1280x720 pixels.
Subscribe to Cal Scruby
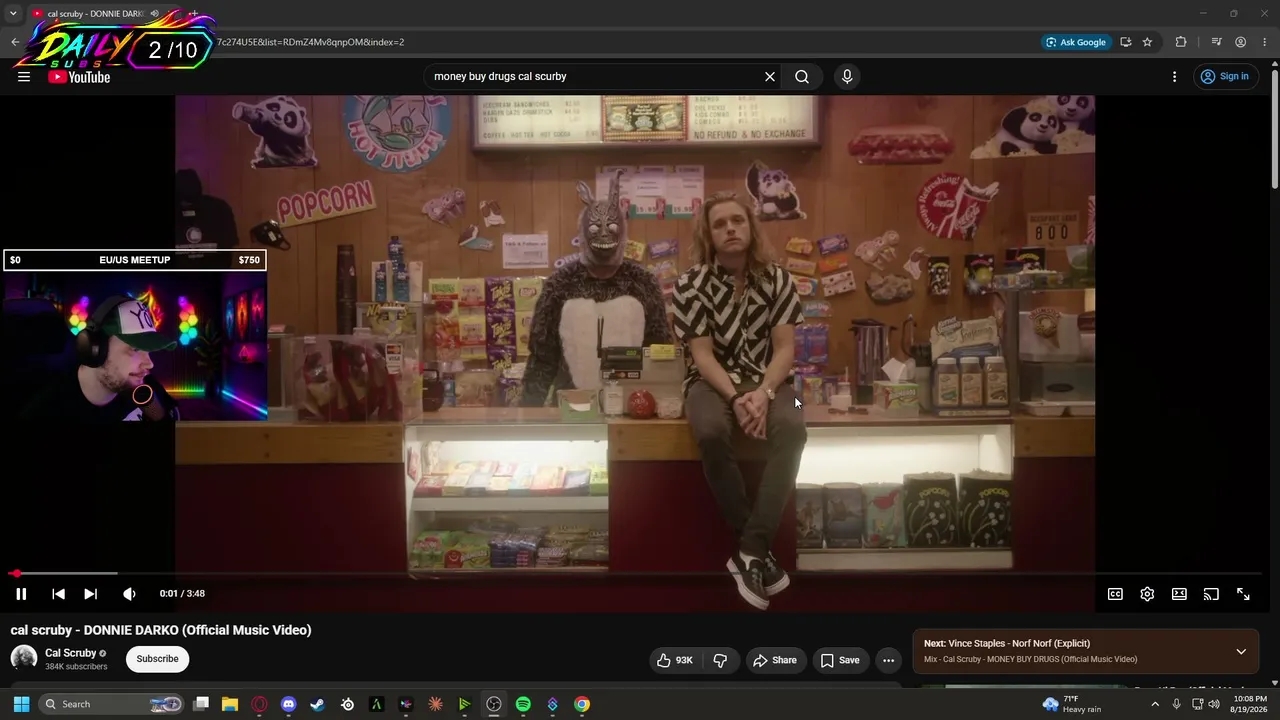157,659
